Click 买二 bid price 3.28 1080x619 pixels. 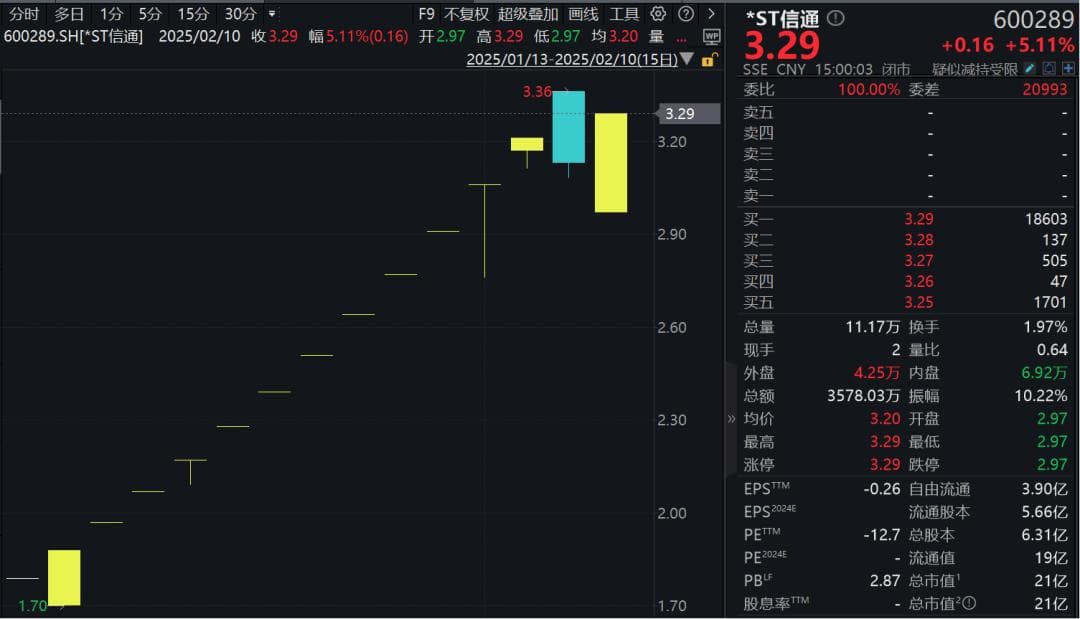point(919,240)
